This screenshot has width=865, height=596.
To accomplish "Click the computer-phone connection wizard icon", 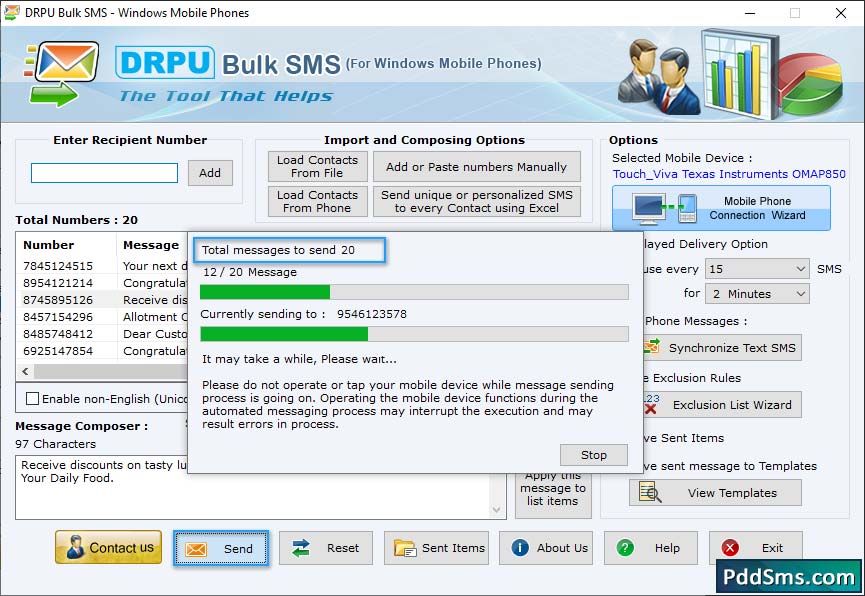I will 665,209.
